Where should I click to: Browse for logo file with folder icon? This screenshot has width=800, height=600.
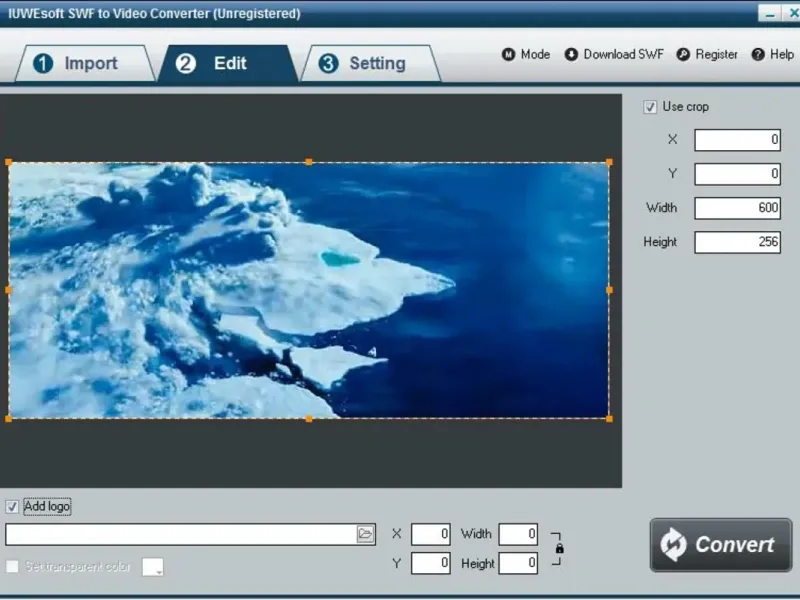(365, 534)
